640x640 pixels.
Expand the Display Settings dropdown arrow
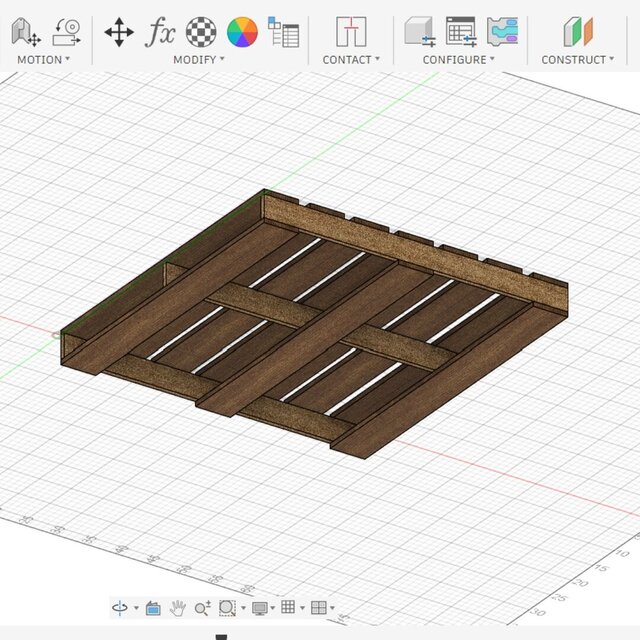(273, 608)
